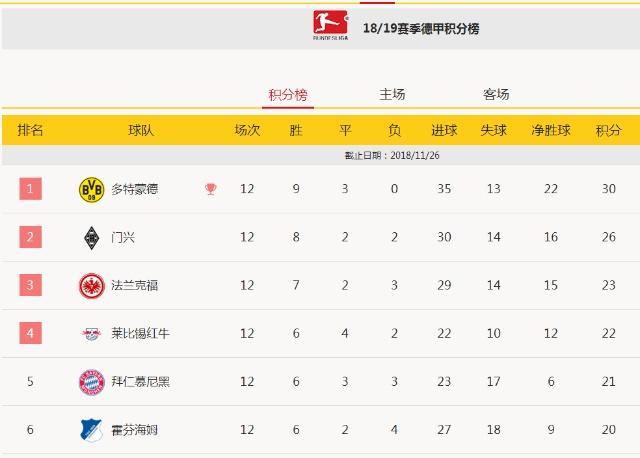Image resolution: width=640 pixels, height=458 pixels.
Task: Click the trophy icon beside 多特蒙德
Action: 211,189
